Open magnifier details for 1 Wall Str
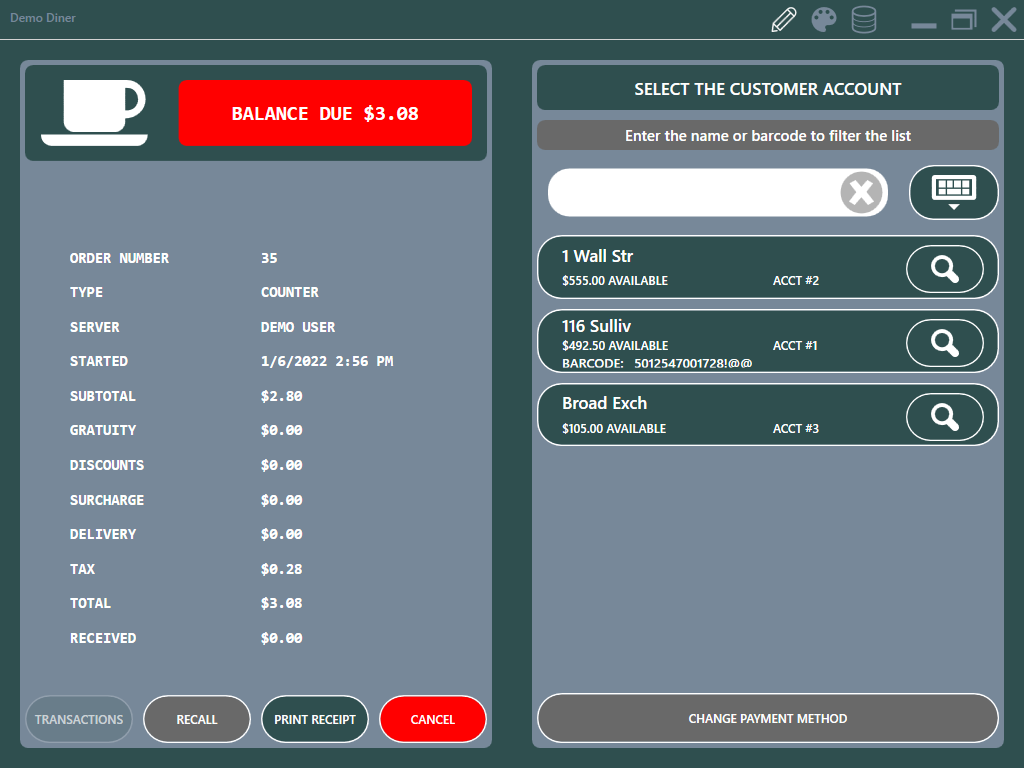 (944, 269)
